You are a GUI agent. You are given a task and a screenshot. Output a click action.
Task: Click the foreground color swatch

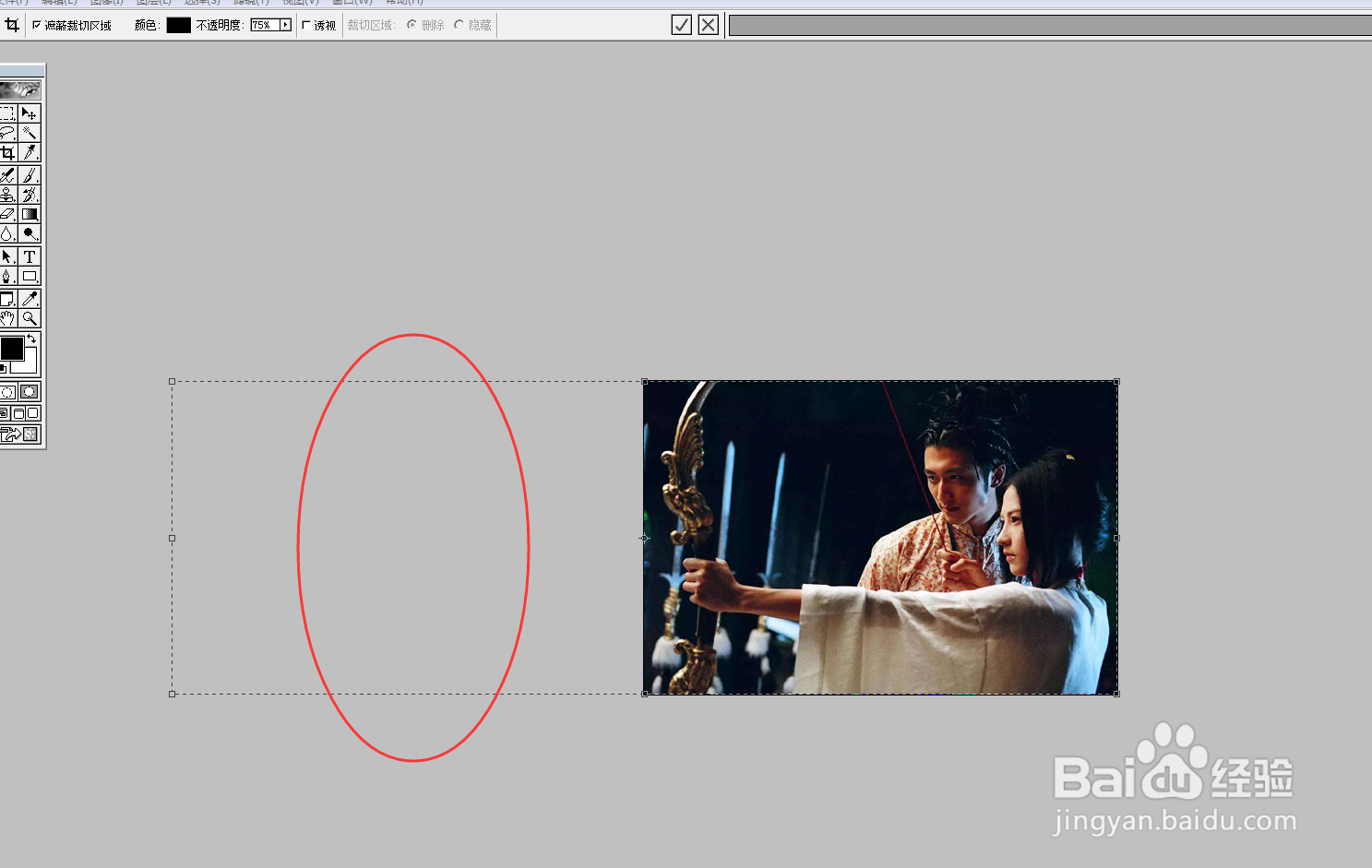pos(12,349)
